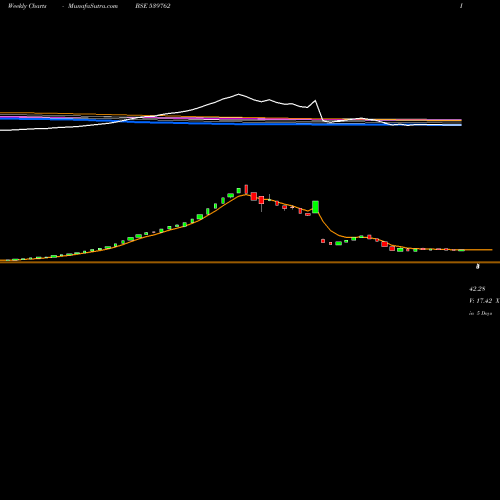500x500 pixels.
Task: Select the 'Weekly Charts' title text
Action: [x=27, y=6]
